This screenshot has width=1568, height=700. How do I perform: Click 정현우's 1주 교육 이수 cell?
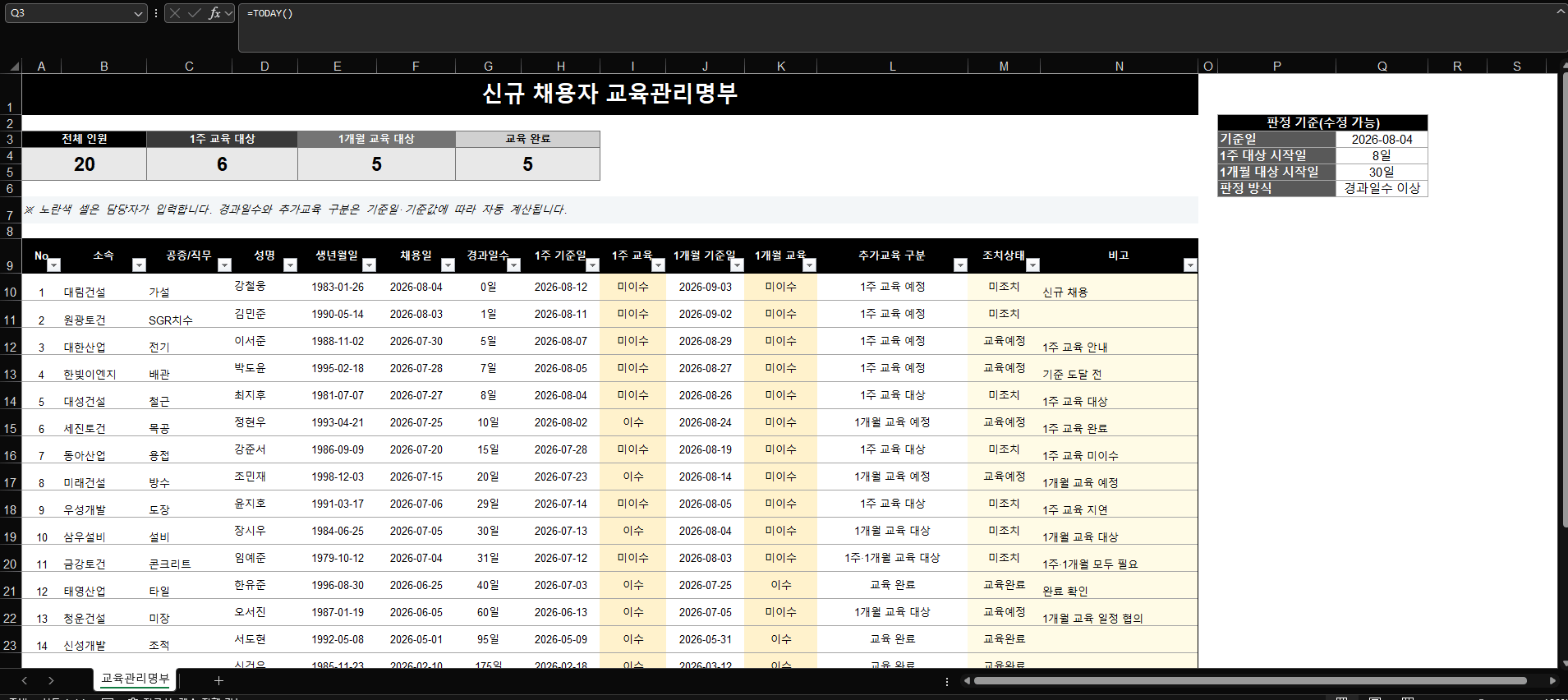pyautogui.click(x=633, y=422)
